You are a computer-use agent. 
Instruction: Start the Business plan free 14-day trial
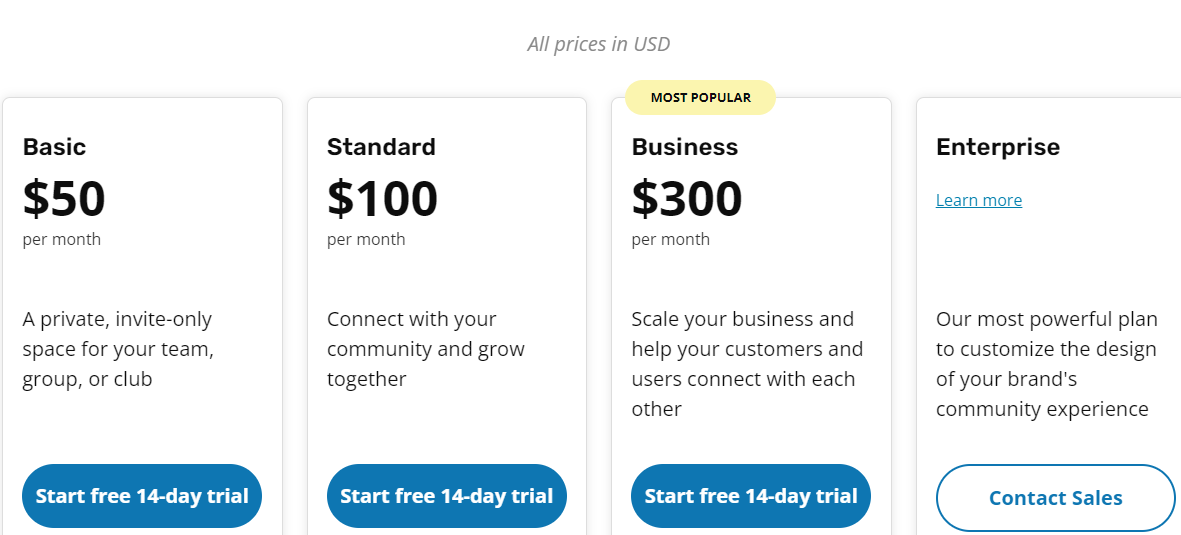[x=751, y=496]
